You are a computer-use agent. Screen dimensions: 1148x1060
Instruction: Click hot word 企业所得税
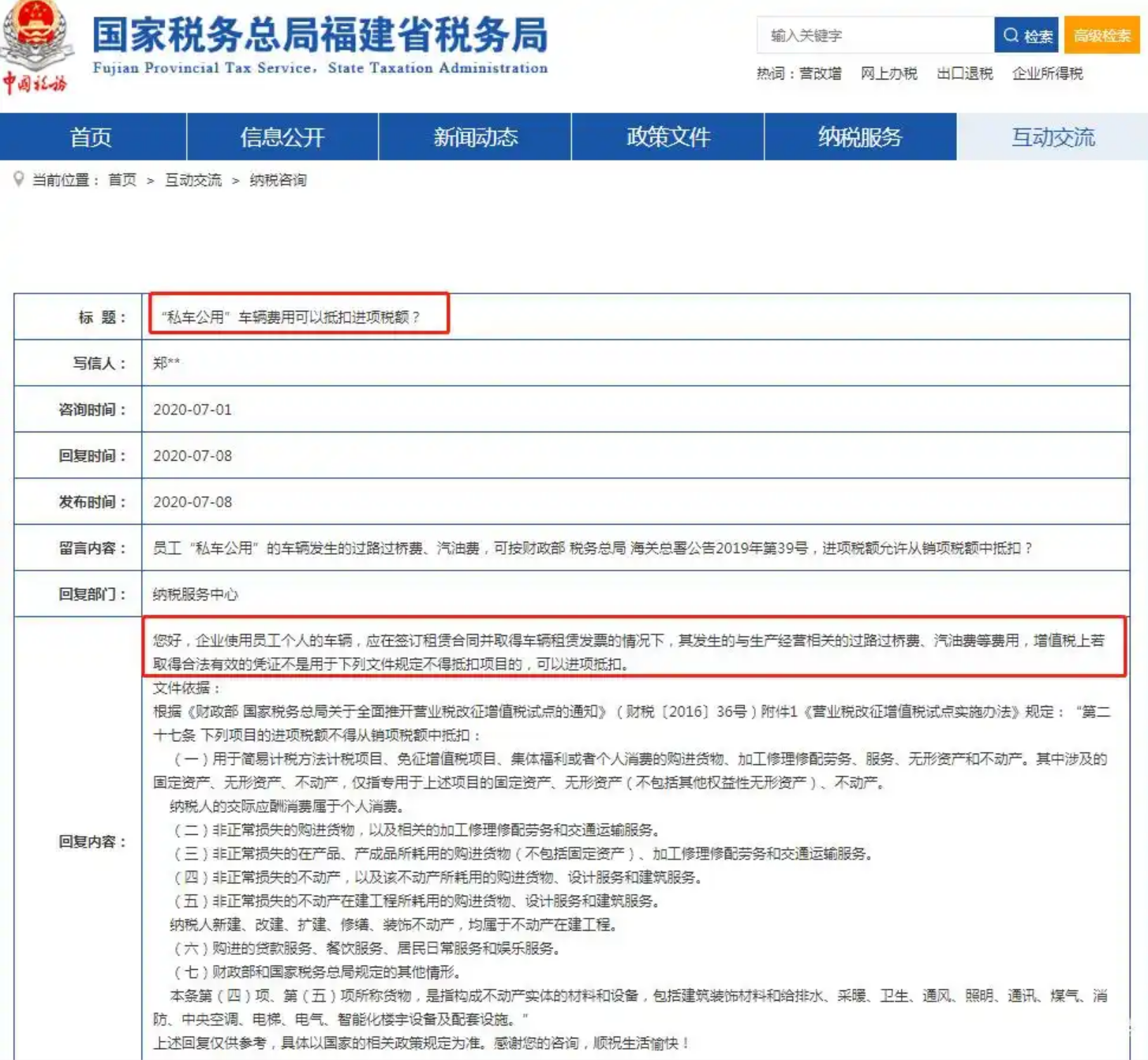coord(1047,73)
